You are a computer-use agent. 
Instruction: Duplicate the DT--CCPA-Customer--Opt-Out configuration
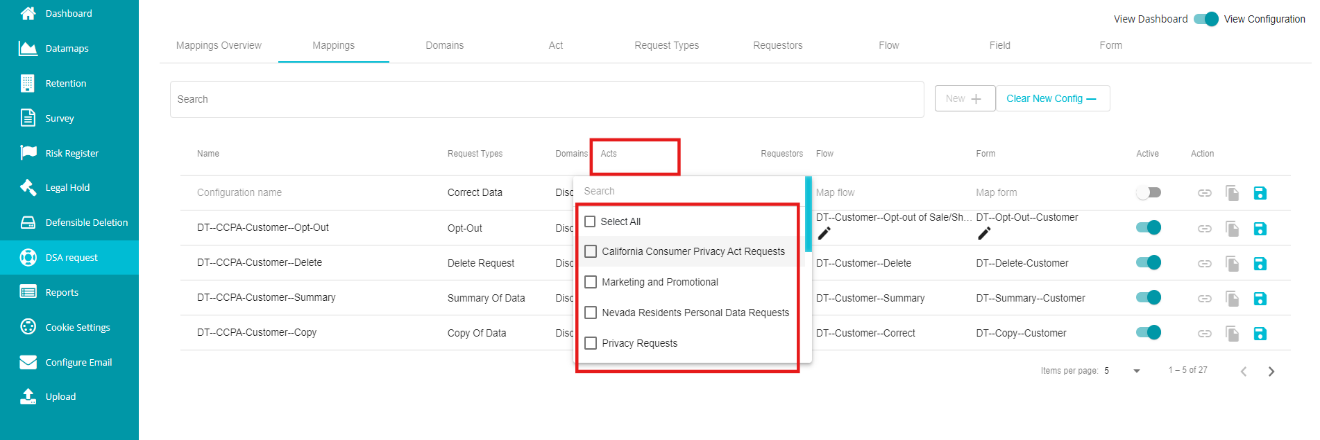[x=1232, y=229]
